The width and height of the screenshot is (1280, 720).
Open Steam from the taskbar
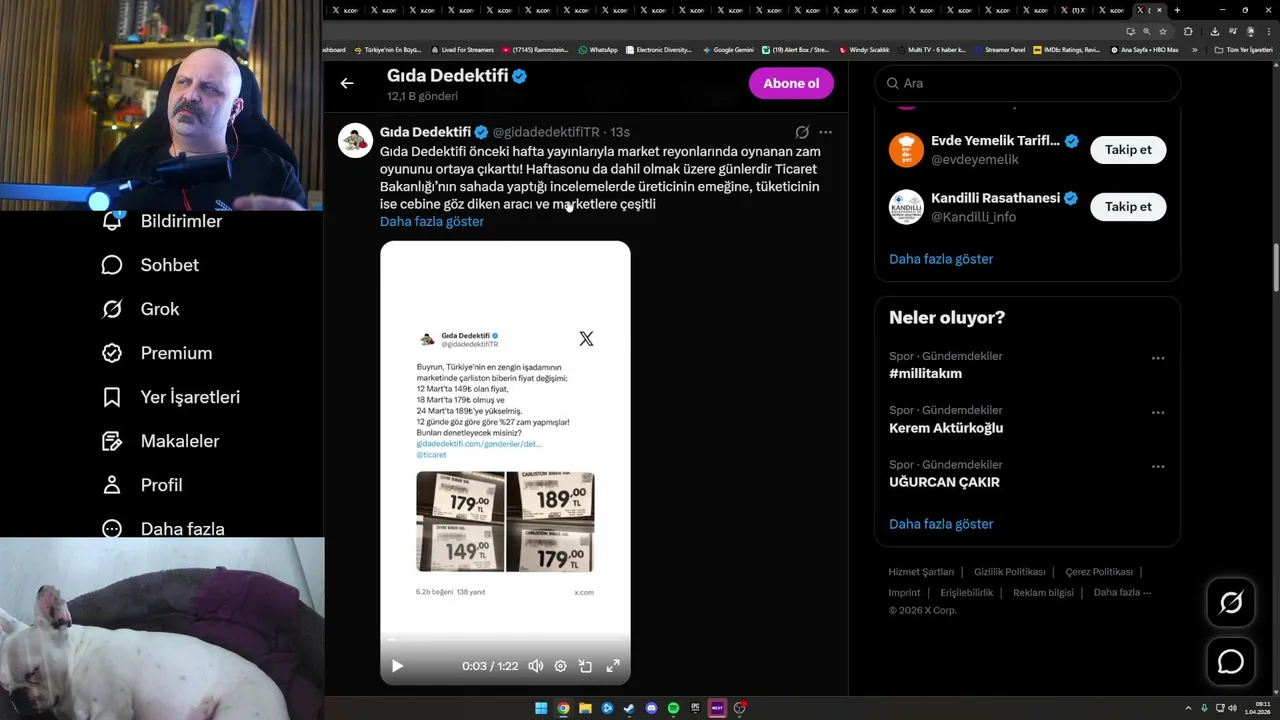pos(629,708)
